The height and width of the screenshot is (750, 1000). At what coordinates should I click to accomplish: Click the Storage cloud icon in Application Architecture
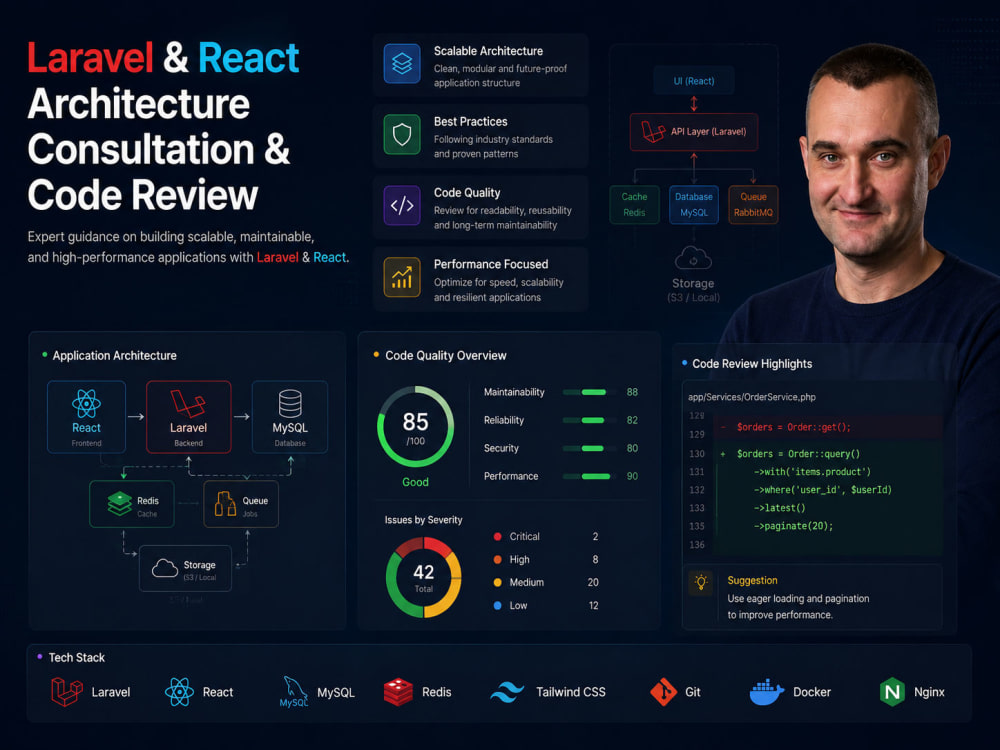point(165,568)
